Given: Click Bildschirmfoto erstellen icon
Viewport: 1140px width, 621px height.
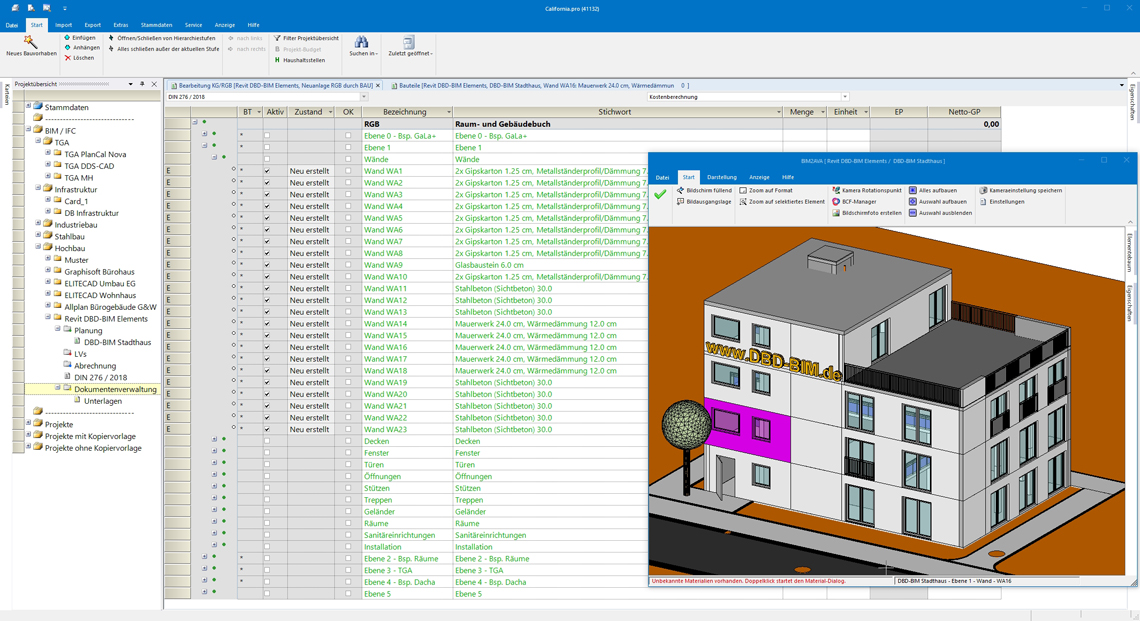Looking at the screenshot, I should click(836, 213).
